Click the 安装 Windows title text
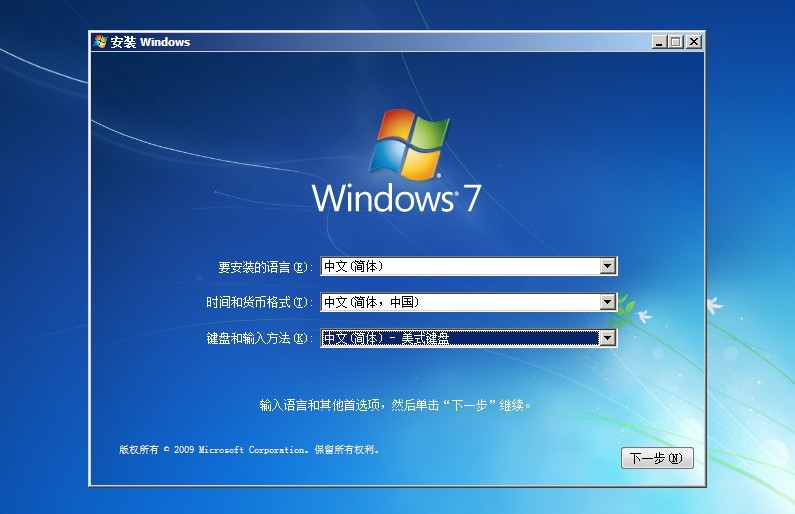This screenshot has height=514, width=795. [x=150, y=42]
